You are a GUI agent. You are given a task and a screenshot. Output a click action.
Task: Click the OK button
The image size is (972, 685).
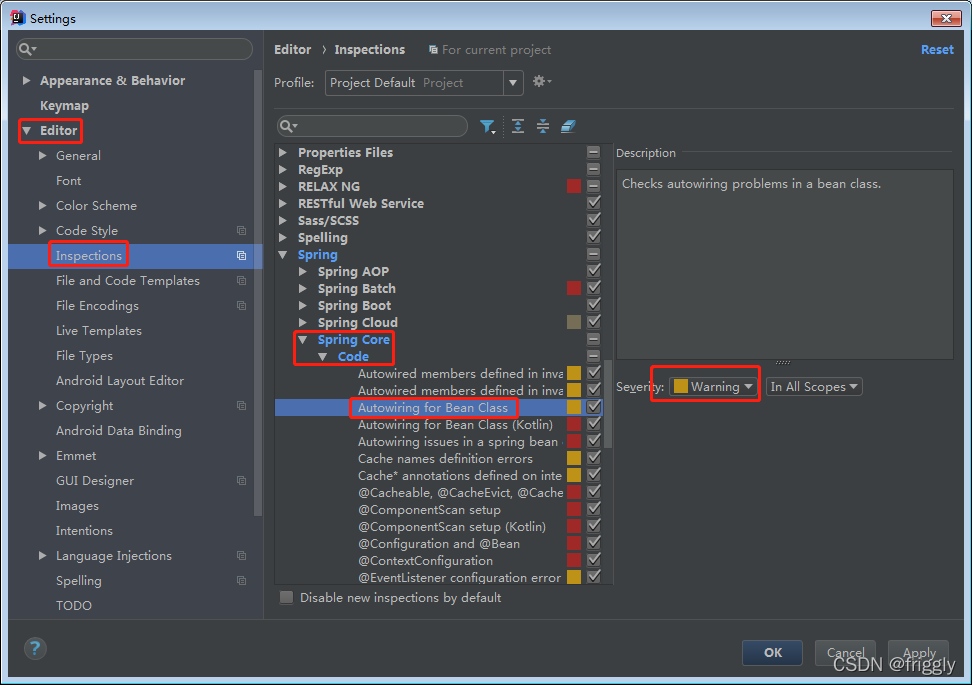(x=772, y=652)
